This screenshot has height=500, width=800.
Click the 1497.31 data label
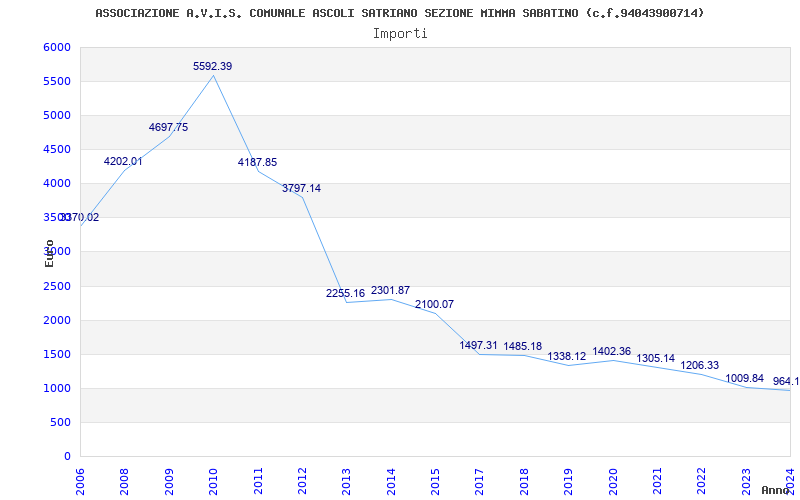[x=478, y=345]
